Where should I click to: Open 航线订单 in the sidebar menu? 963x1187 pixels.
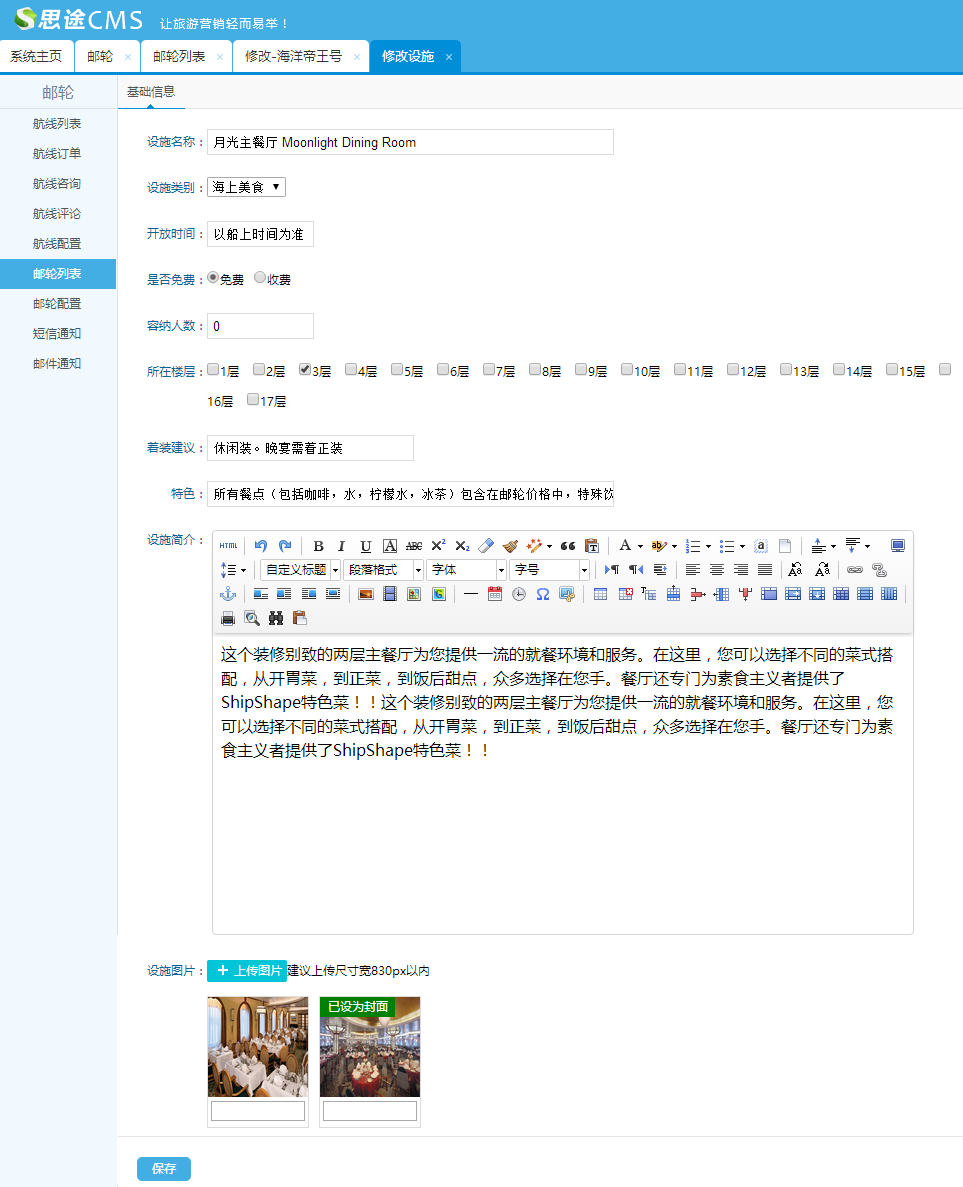click(57, 154)
